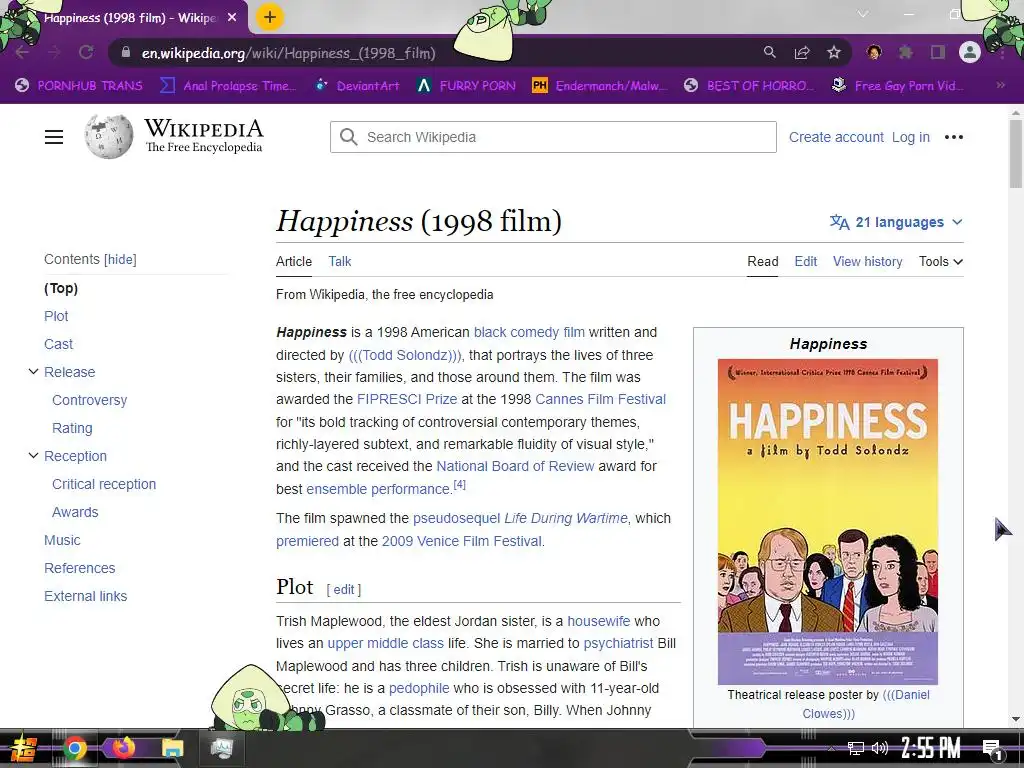Go to External links in contents
1024x768 pixels.
tap(86, 597)
